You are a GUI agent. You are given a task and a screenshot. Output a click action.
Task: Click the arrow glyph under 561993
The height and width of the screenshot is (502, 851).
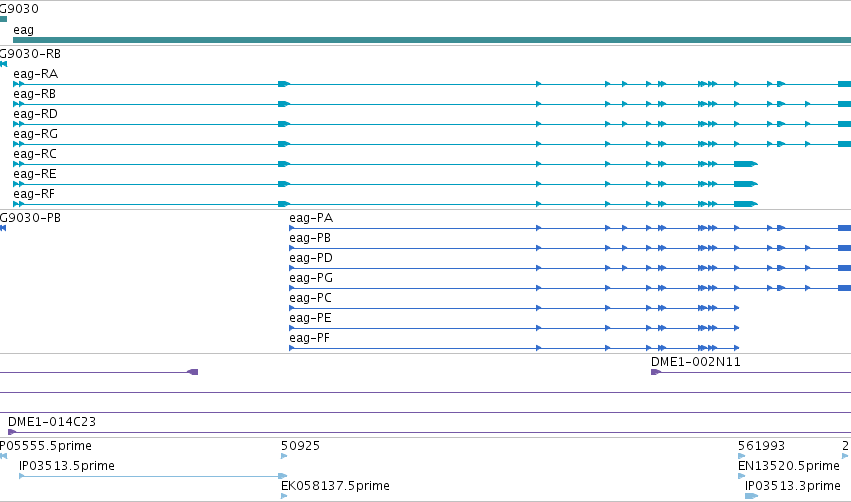click(741, 456)
